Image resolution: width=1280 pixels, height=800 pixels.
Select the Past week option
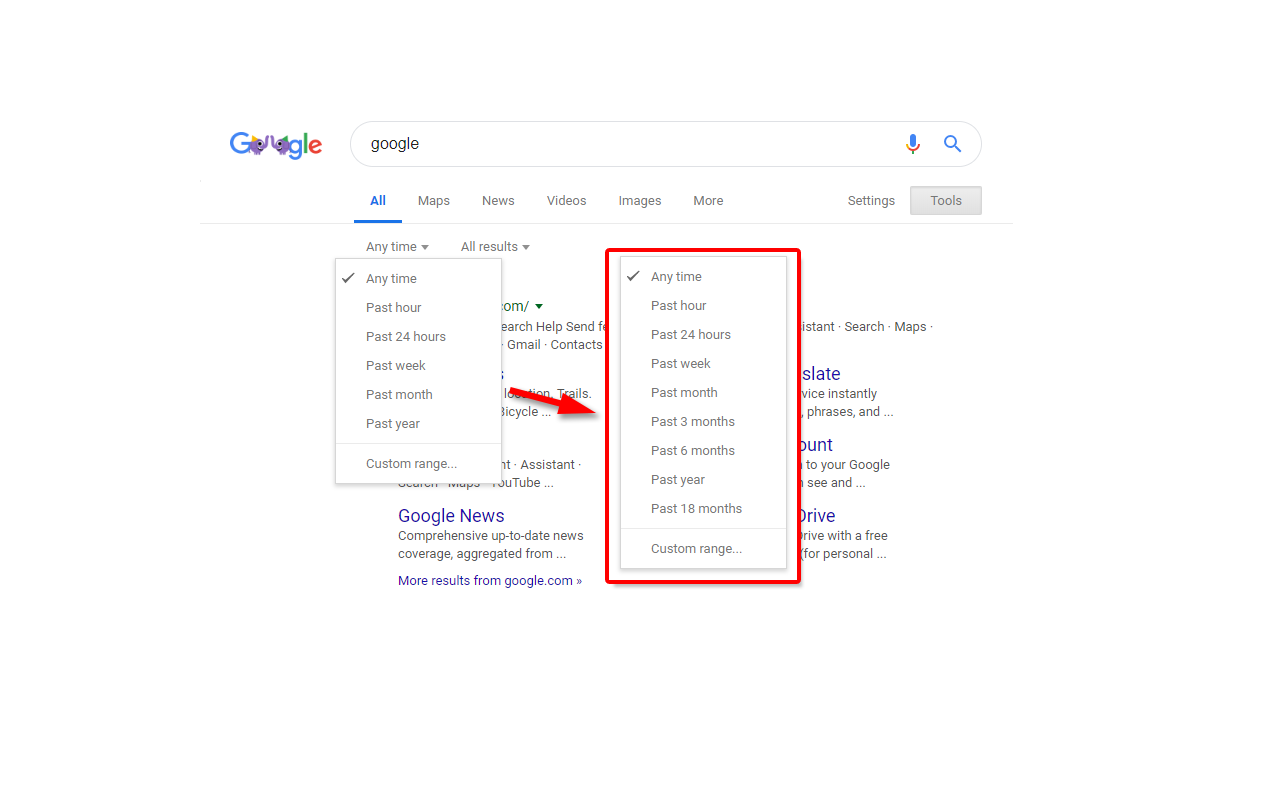pos(681,363)
